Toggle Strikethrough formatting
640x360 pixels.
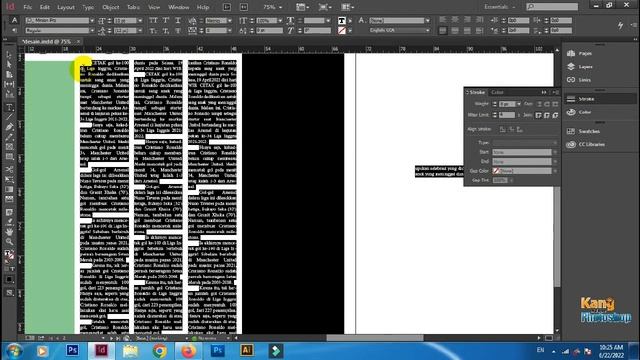pos(178,31)
